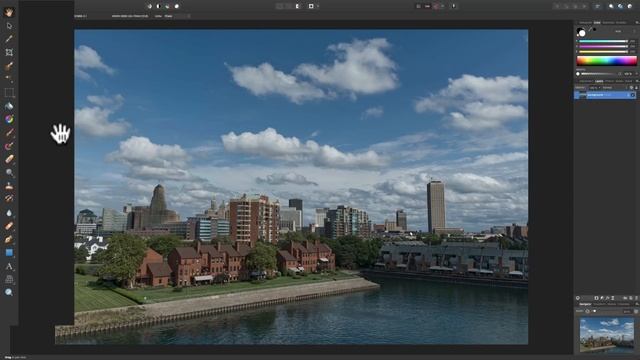The image size is (640, 360).
Task: Click the primary white color circle
Action: click(x=582, y=33)
